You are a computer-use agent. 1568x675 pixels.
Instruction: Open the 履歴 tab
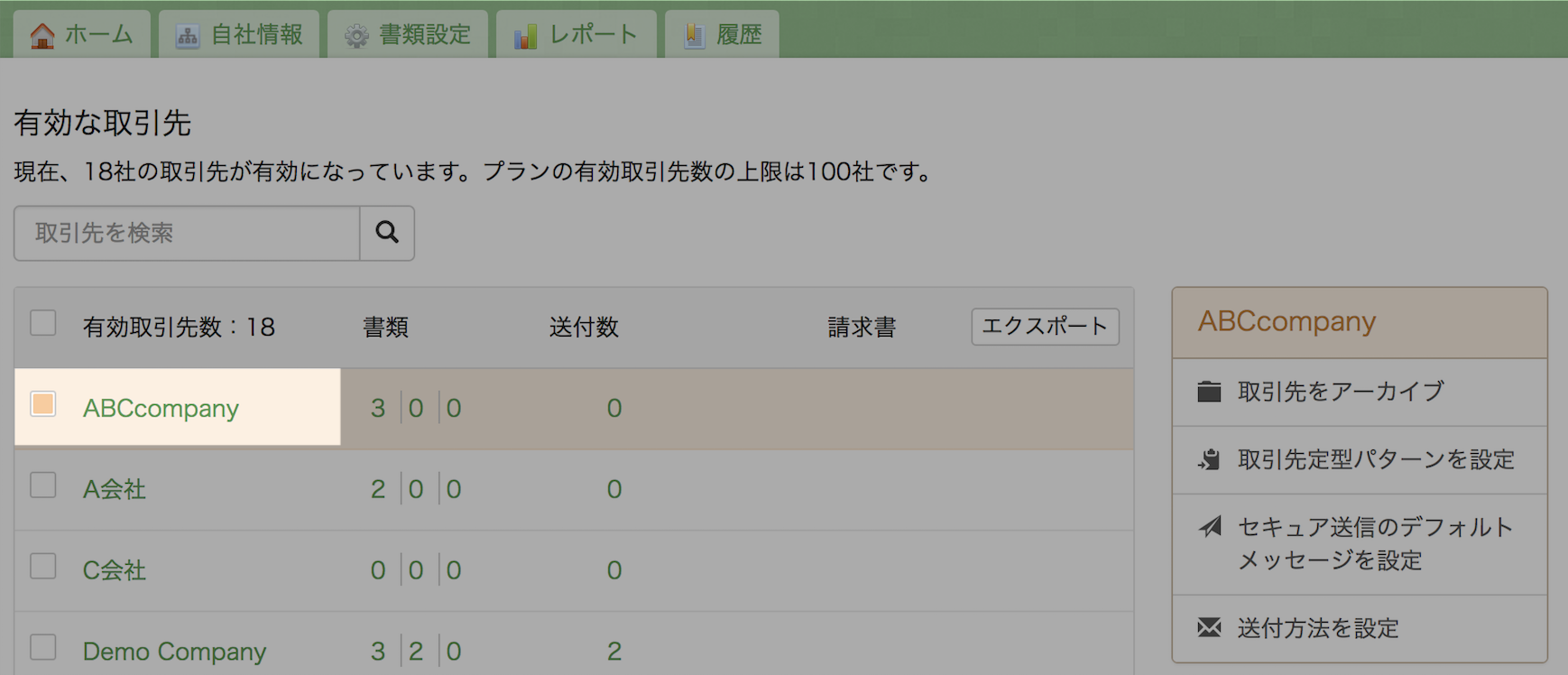[x=722, y=34]
